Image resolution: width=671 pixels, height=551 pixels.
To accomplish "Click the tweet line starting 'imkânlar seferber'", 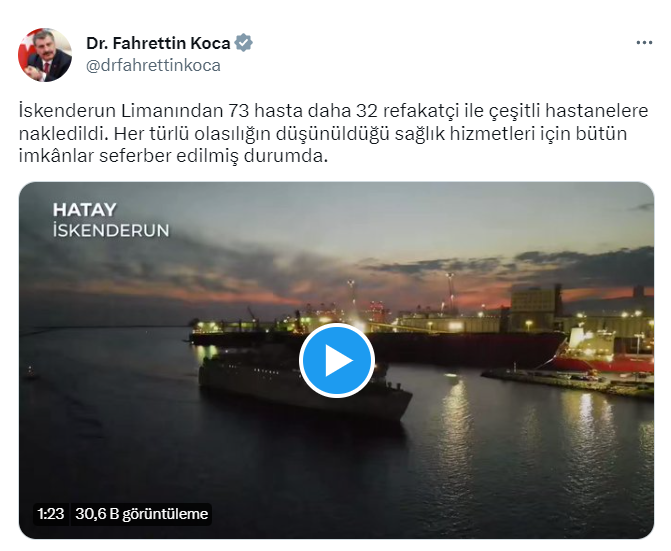I will 173,156.
